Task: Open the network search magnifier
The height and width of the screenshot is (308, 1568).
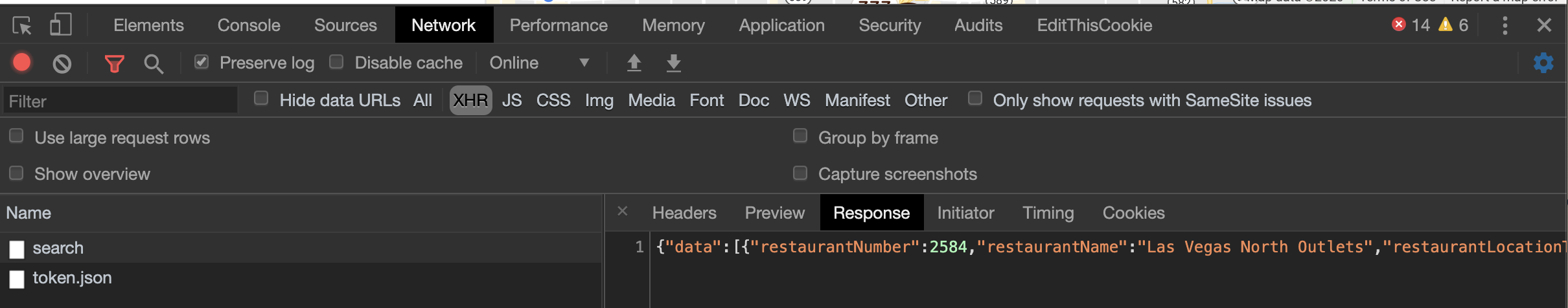Action: pyautogui.click(x=154, y=63)
